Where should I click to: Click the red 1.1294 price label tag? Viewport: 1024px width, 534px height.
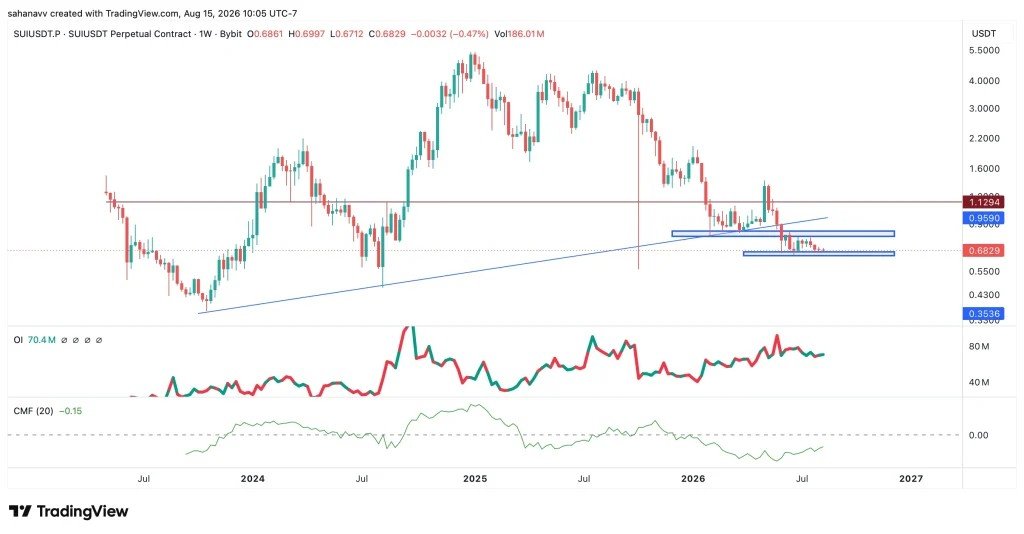[983, 202]
